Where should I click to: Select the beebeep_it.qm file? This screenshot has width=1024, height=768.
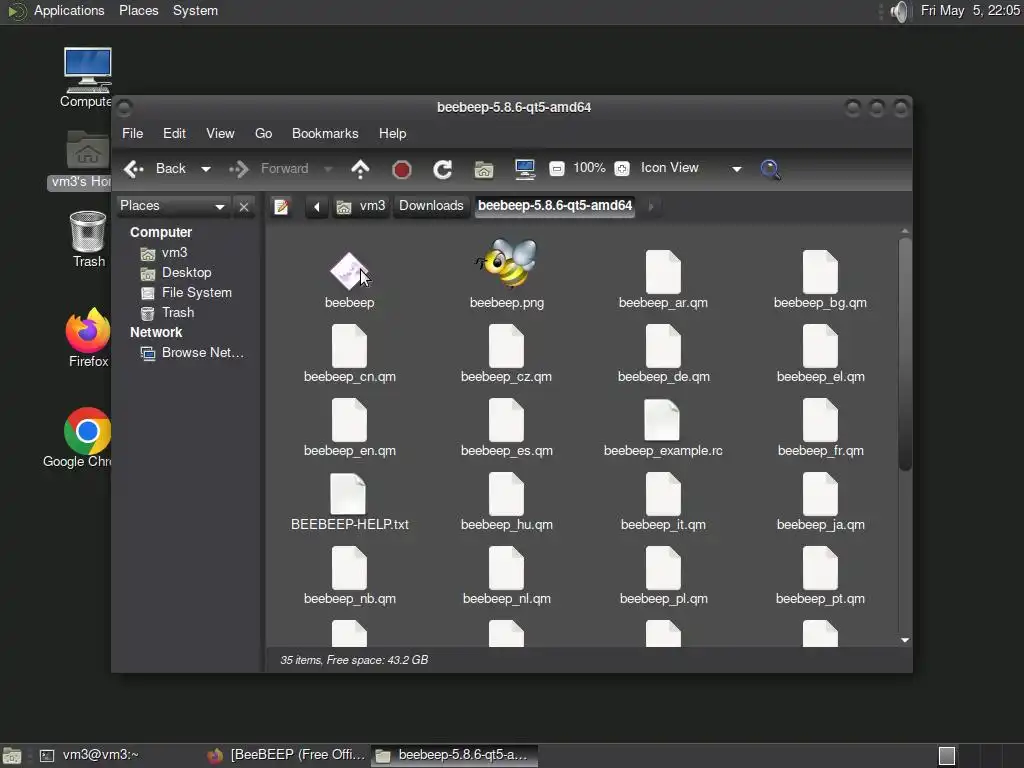click(663, 501)
